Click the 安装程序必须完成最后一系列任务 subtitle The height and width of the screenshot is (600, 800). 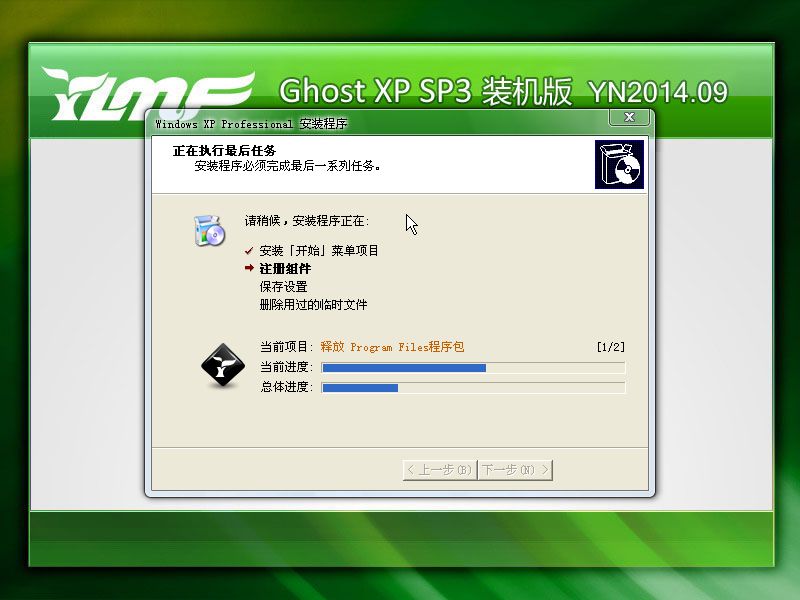coord(287,166)
